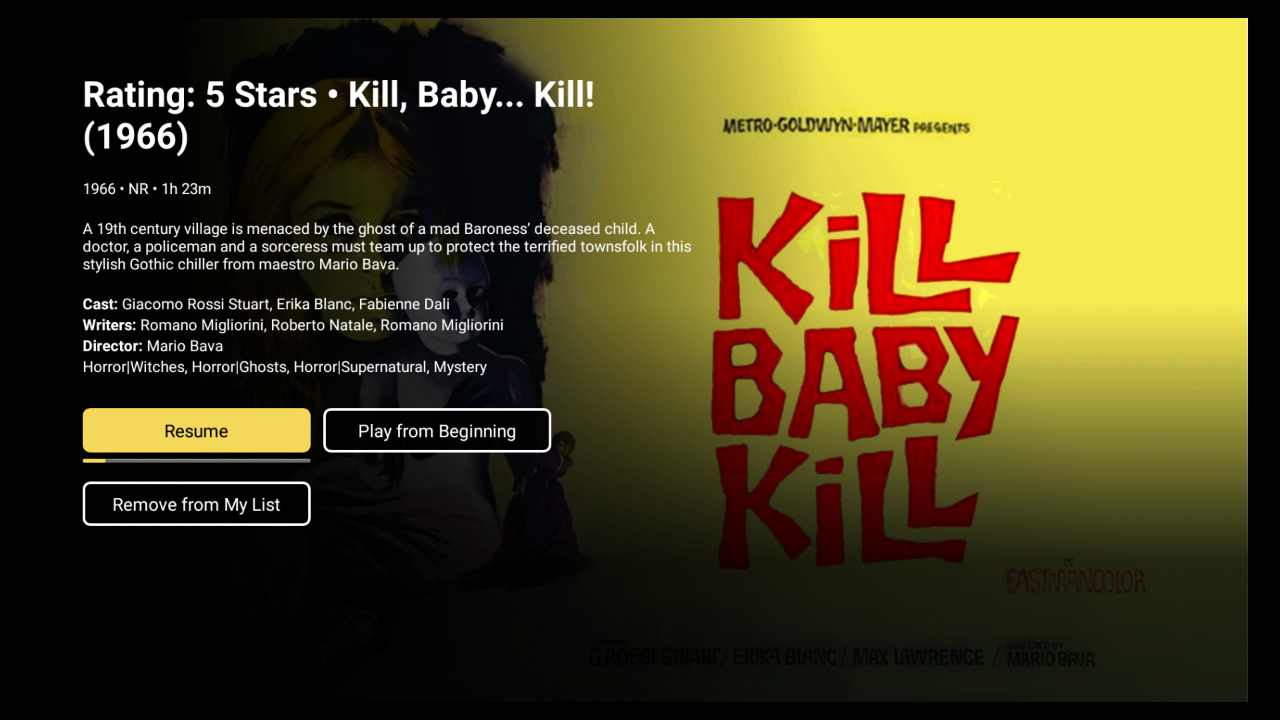Choose Remove from My List

click(196, 504)
